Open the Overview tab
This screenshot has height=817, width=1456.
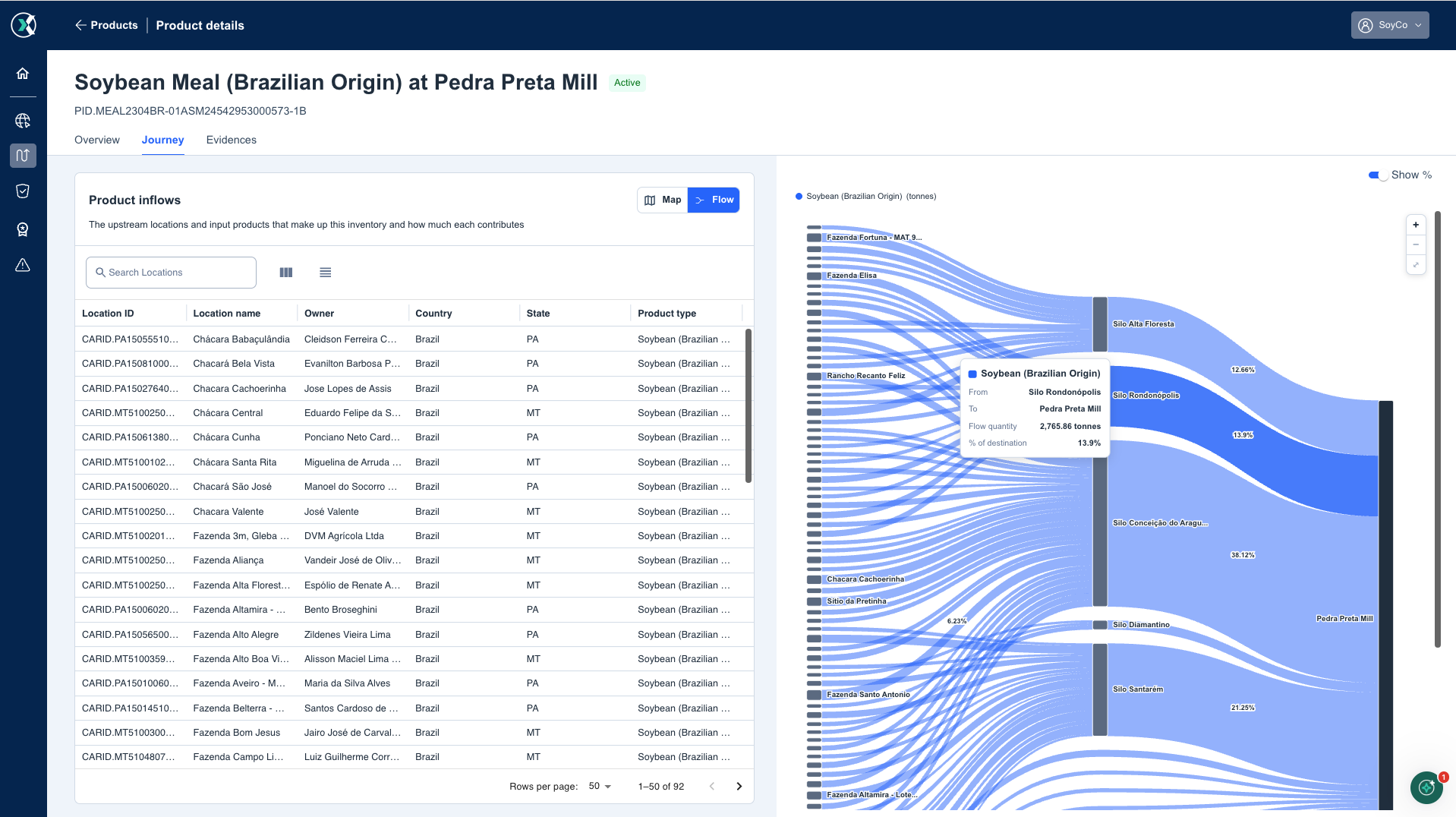97,140
